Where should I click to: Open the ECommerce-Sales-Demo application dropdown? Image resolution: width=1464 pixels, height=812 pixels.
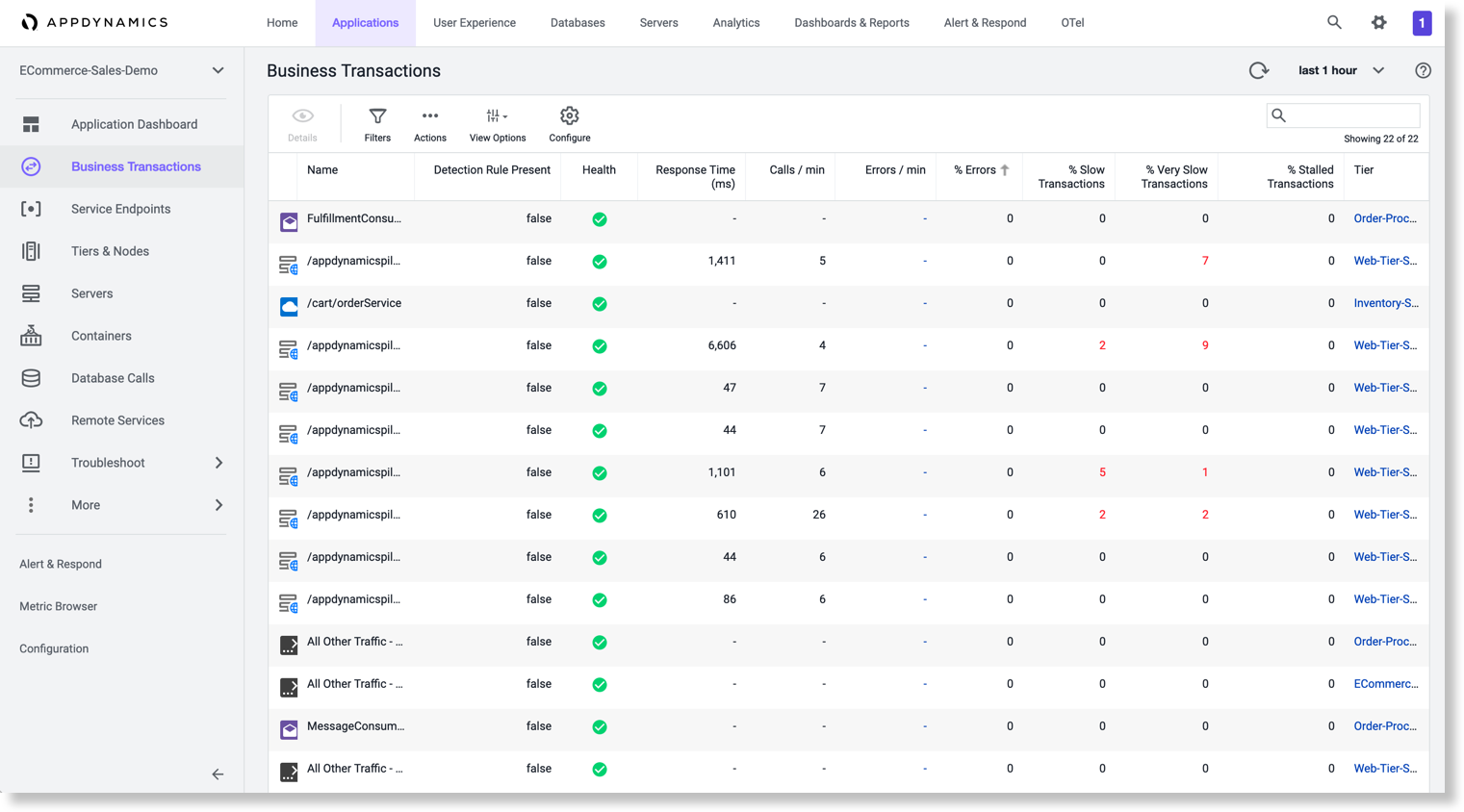121,70
